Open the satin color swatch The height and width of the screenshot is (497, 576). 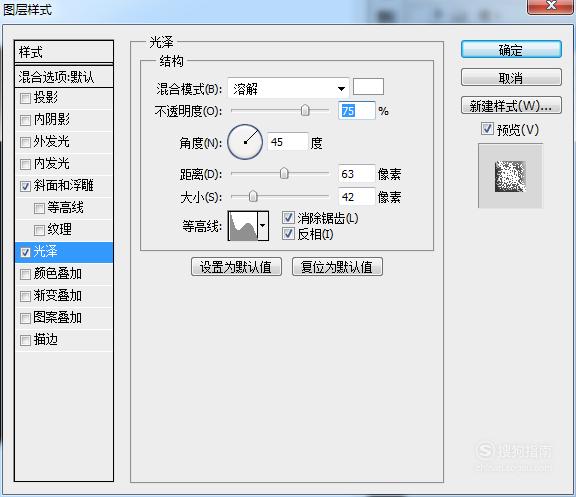[368, 87]
